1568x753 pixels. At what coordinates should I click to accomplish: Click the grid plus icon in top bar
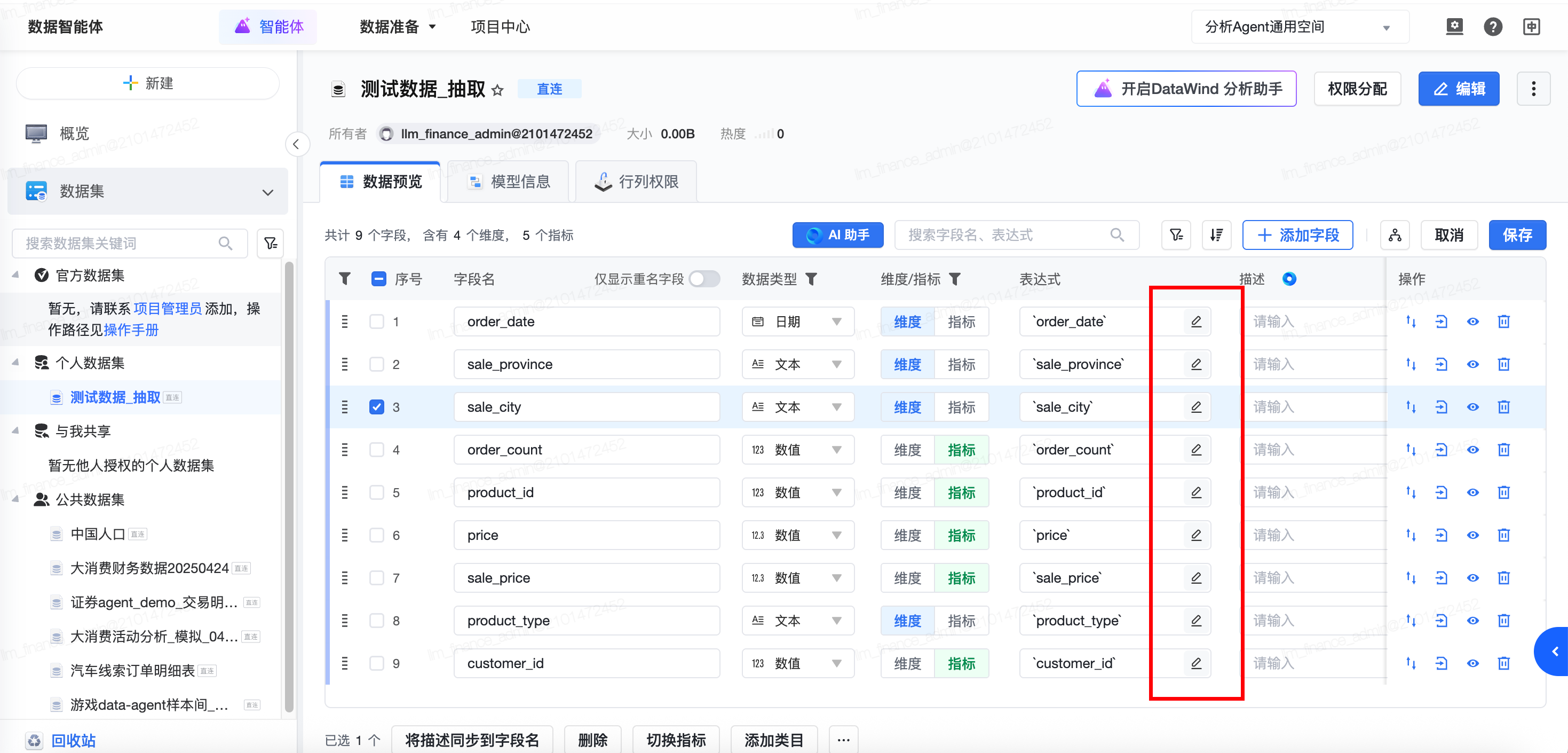1532,26
